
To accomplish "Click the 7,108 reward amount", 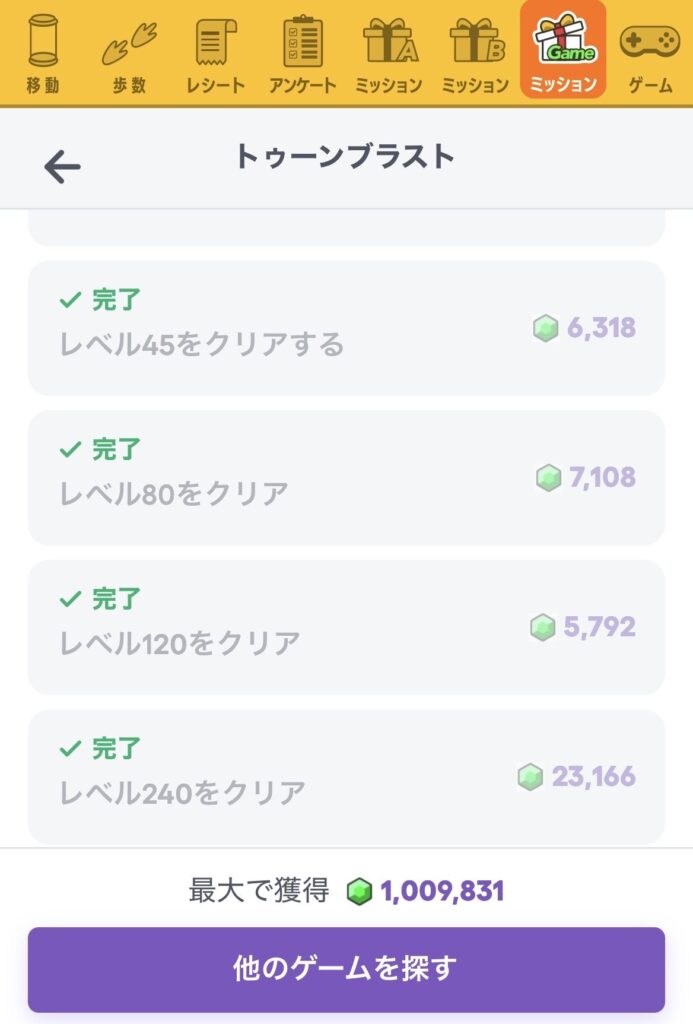I will [602, 477].
